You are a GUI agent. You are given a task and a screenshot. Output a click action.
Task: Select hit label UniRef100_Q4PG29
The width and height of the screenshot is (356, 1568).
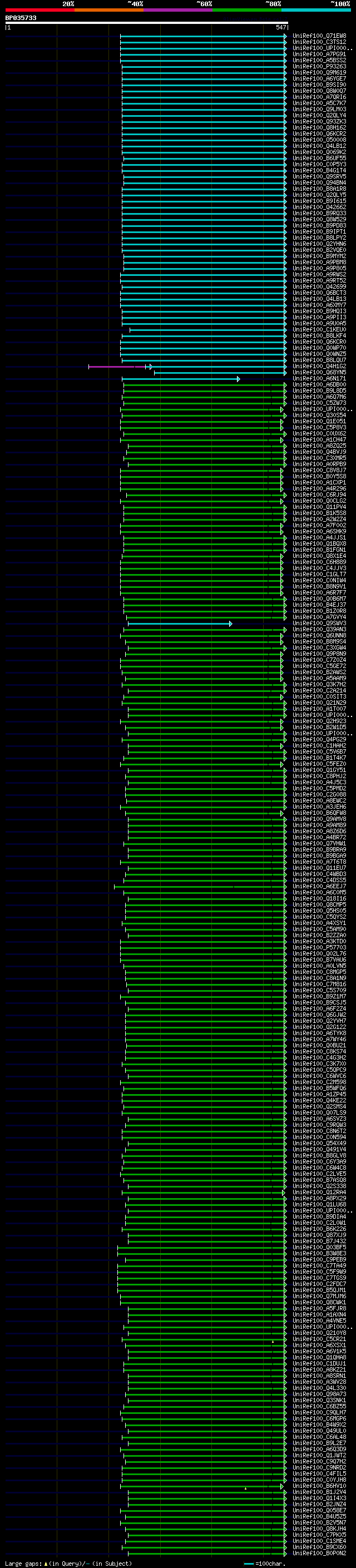point(319,740)
